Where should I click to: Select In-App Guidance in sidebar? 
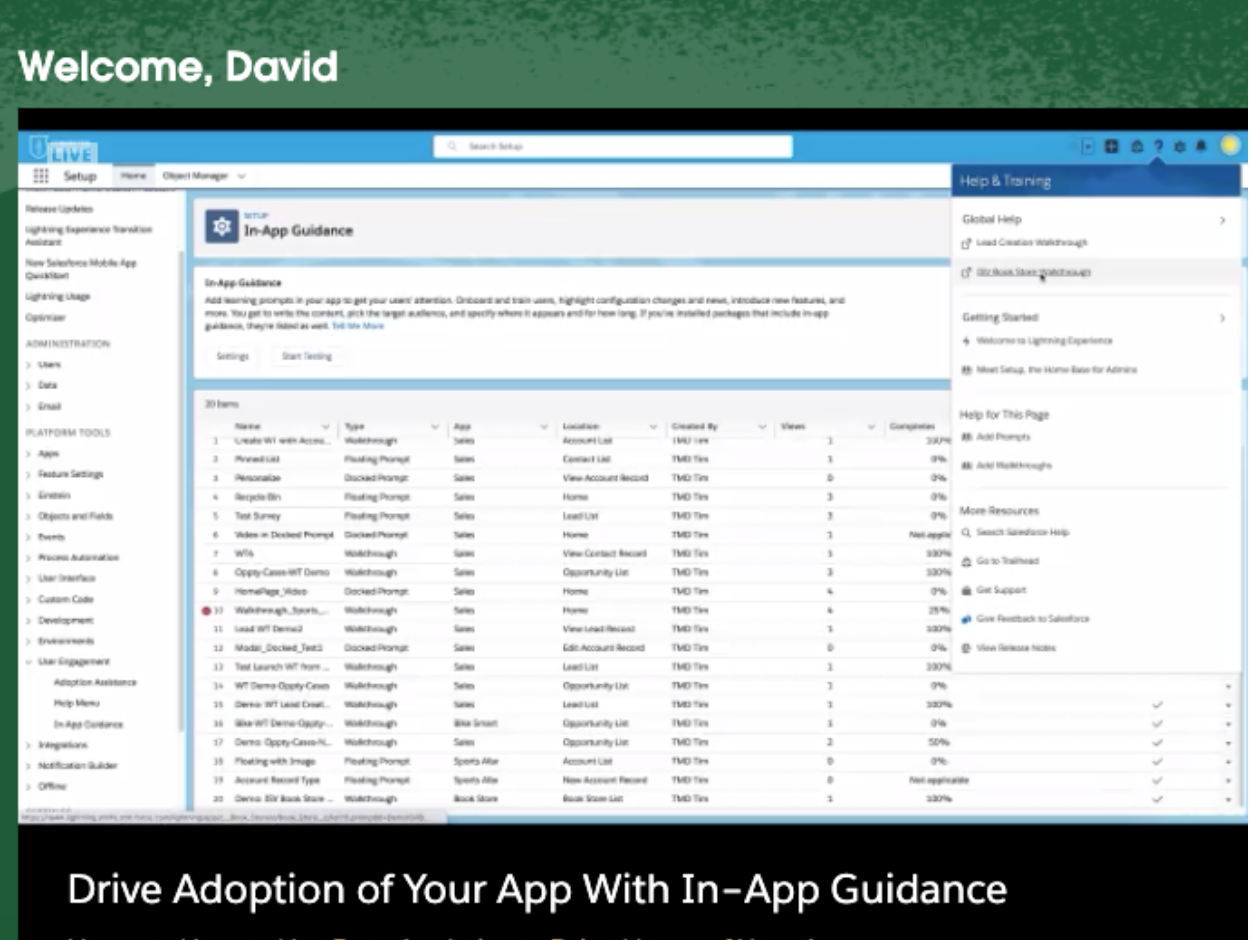[x=88, y=724]
